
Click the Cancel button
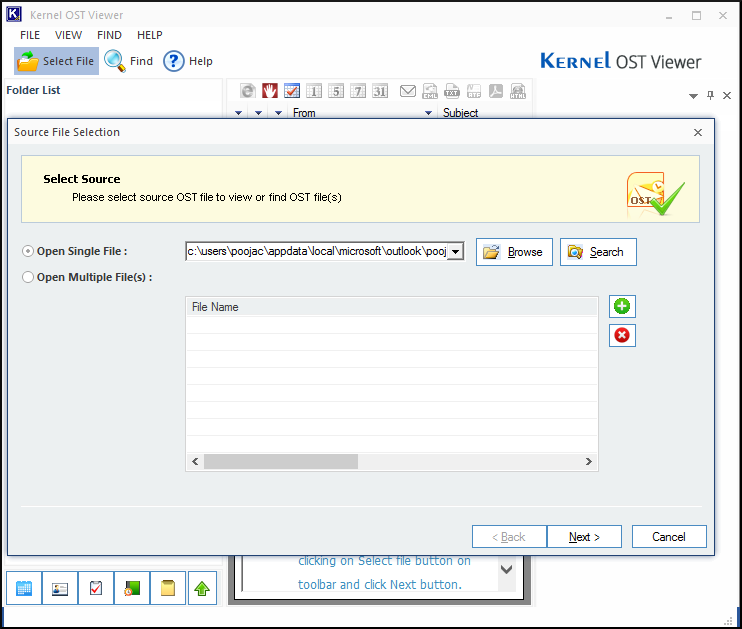pyautogui.click(x=669, y=537)
